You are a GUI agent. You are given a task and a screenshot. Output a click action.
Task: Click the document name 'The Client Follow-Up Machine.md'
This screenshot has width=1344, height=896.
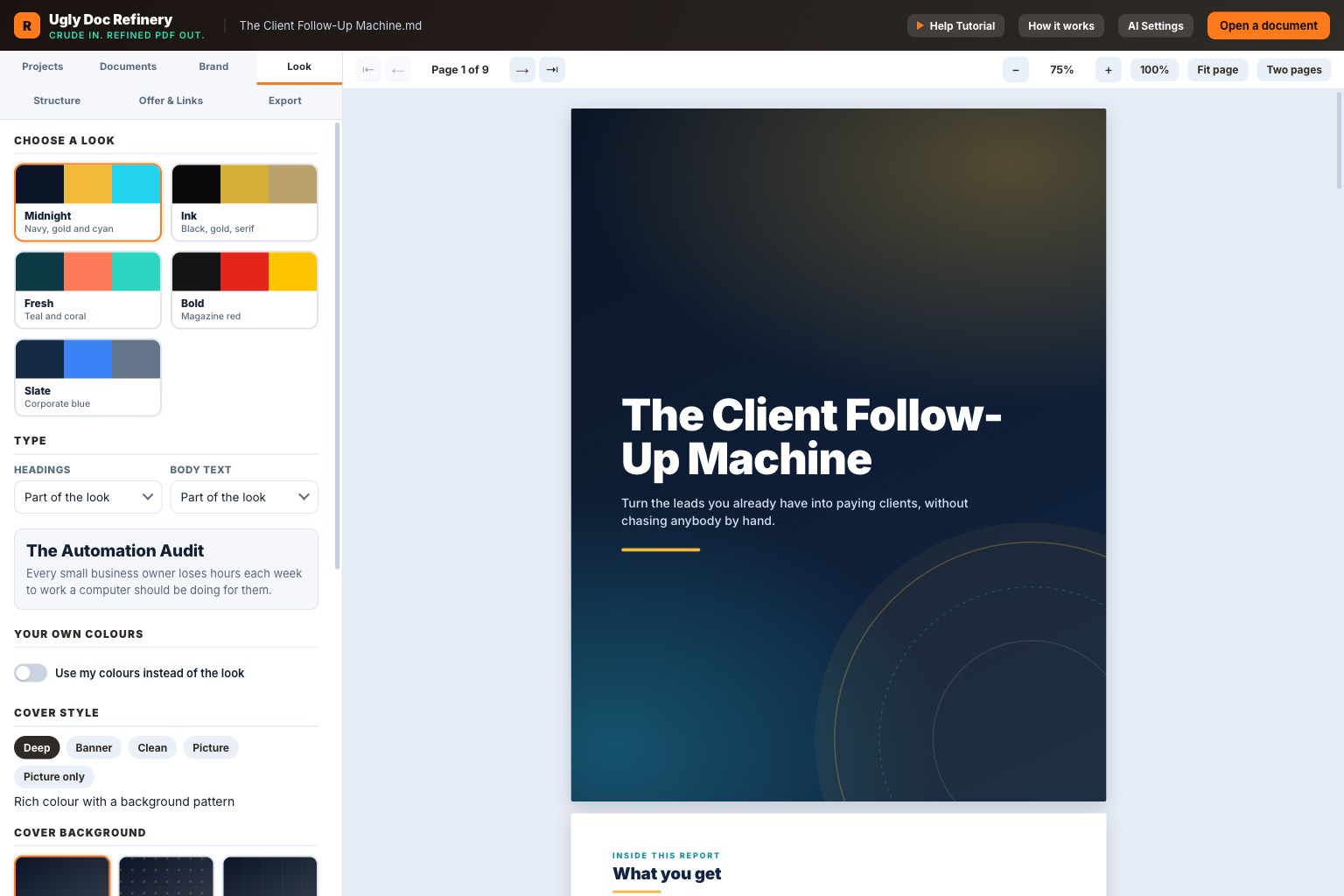pyautogui.click(x=331, y=25)
